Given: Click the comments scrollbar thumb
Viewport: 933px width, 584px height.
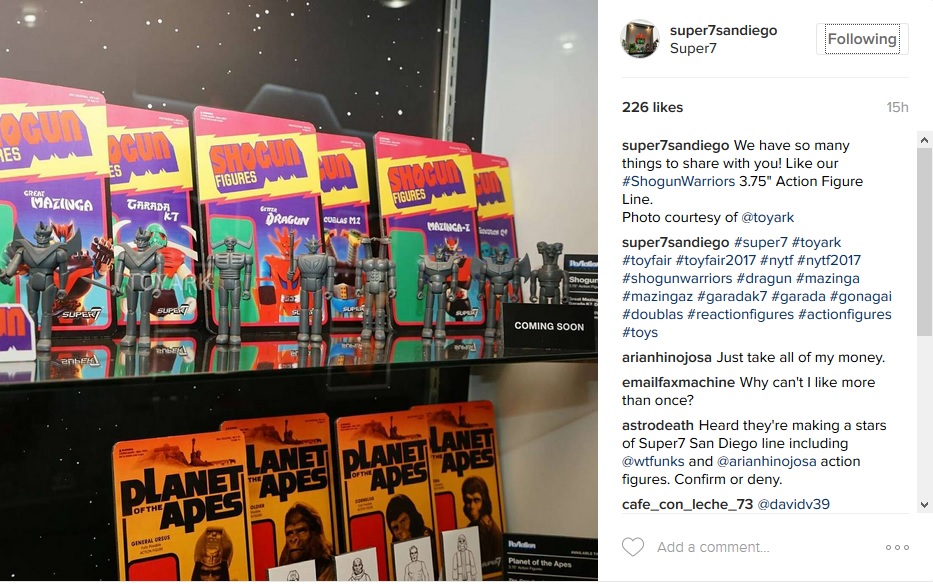Looking at the screenshot, I should click(x=924, y=242).
